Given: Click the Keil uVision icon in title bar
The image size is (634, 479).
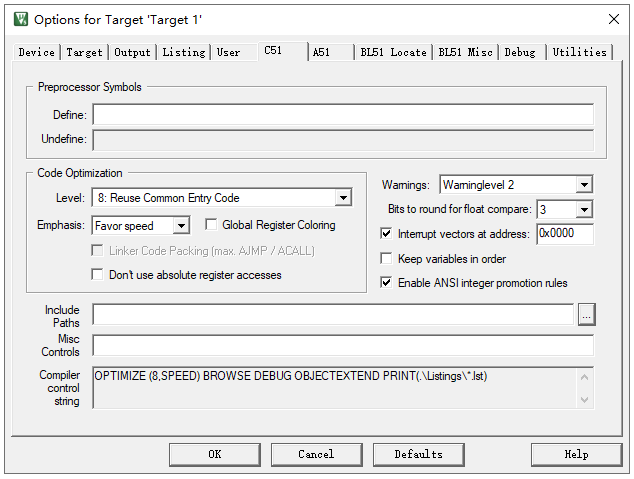Looking at the screenshot, I should [x=21, y=19].
